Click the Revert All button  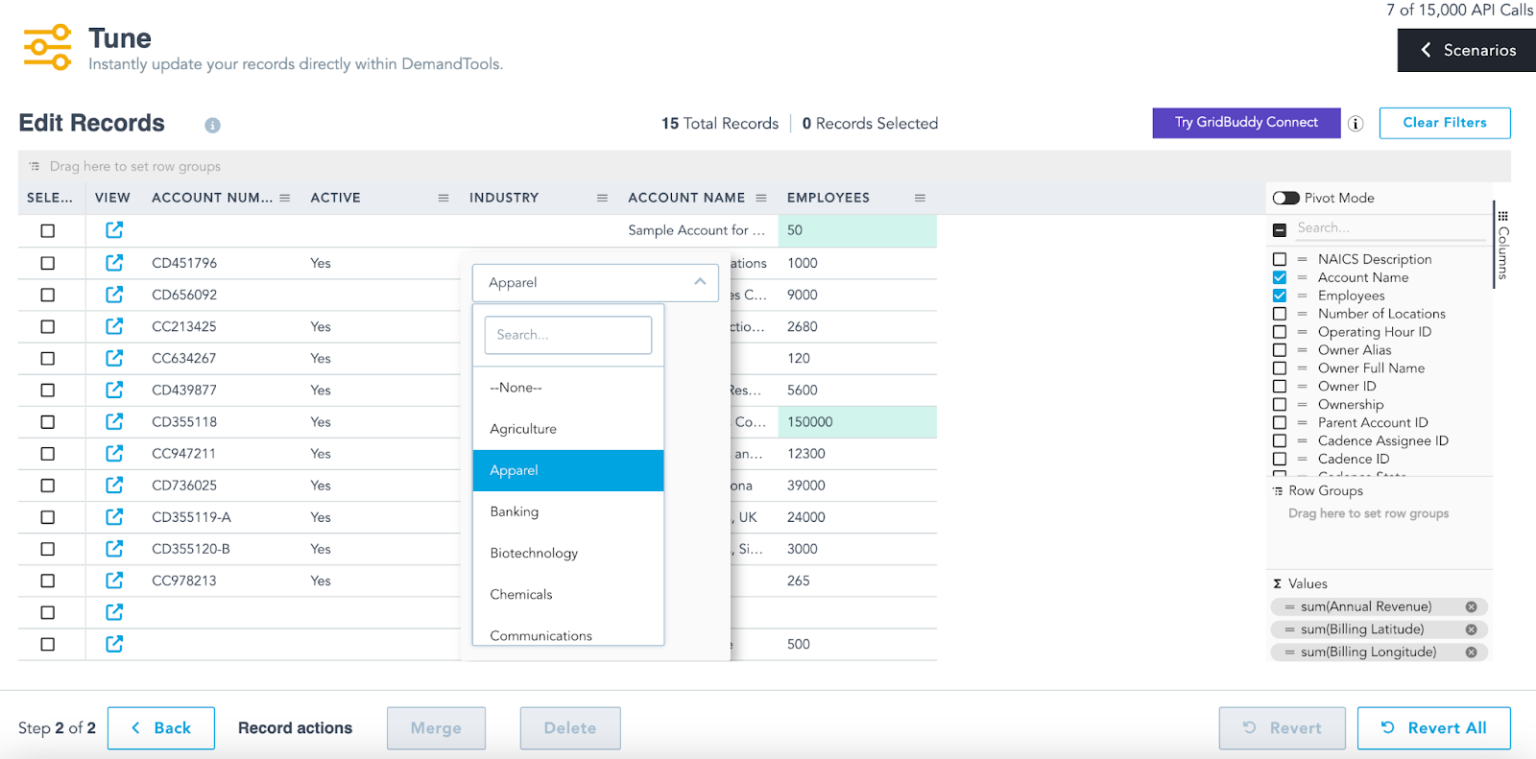[x=1435, y=728]
